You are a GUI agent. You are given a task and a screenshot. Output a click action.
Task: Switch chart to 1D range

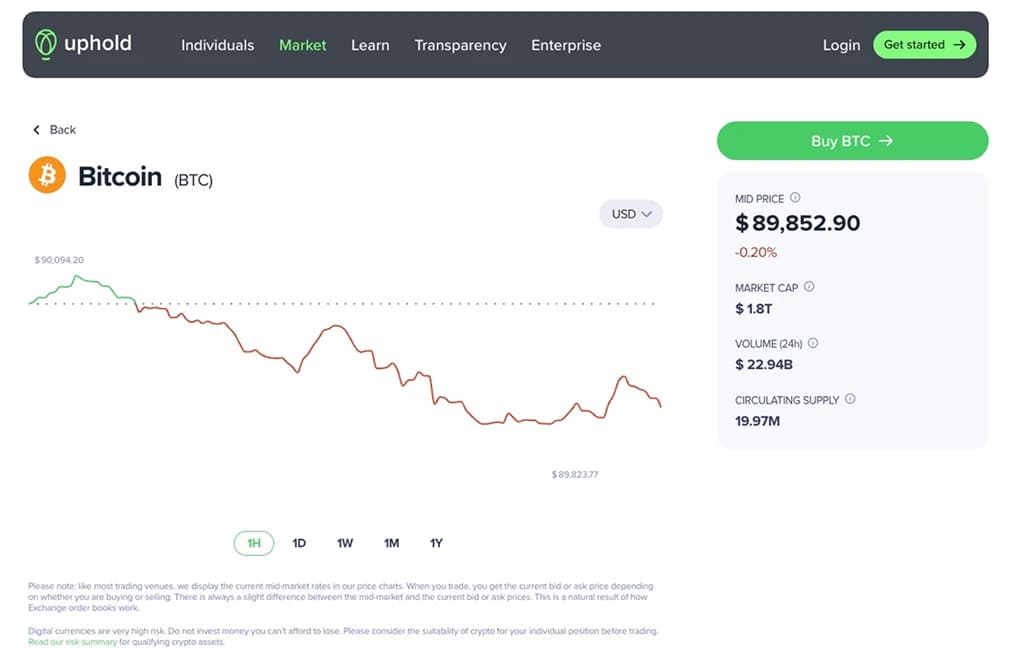(299, 543)
